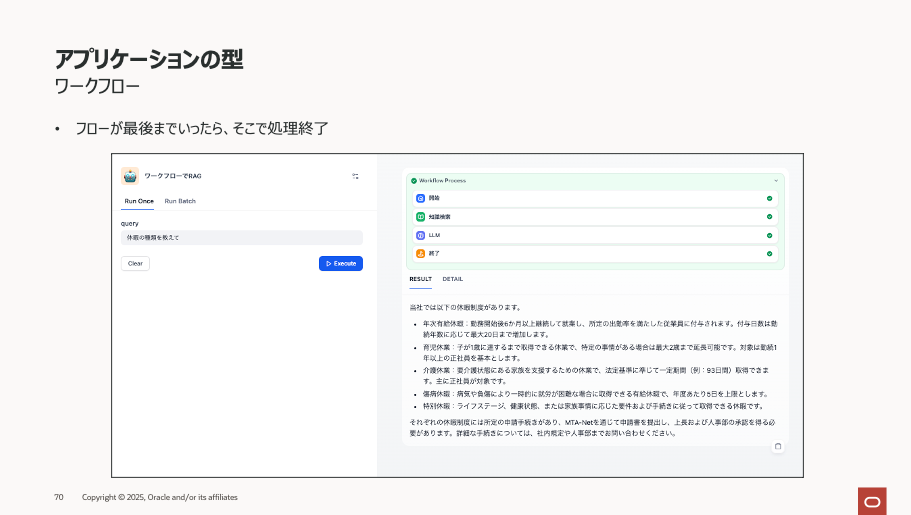Click the slide title アプリケーションの型

(149, 59)
